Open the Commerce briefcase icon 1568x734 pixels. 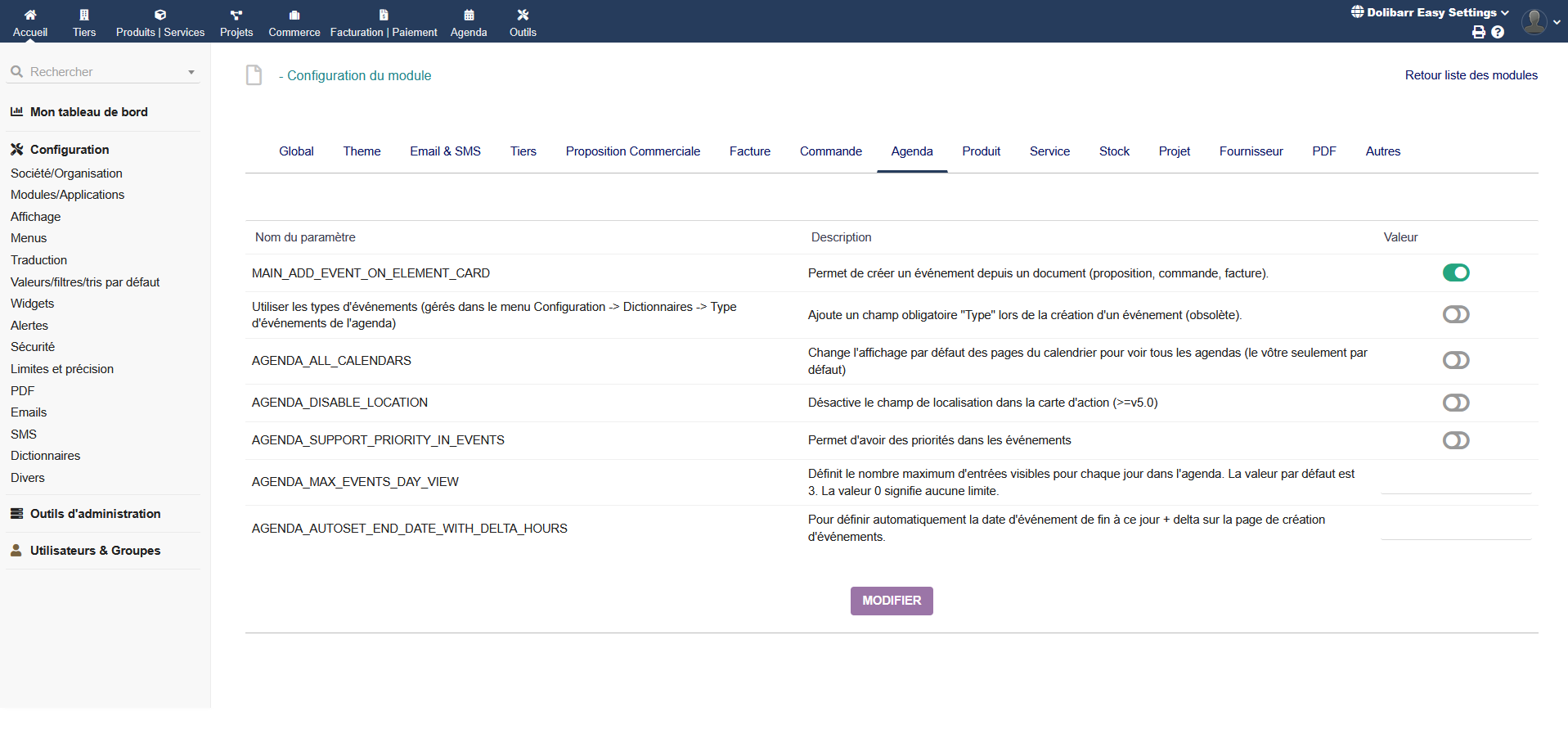(294, 15)
